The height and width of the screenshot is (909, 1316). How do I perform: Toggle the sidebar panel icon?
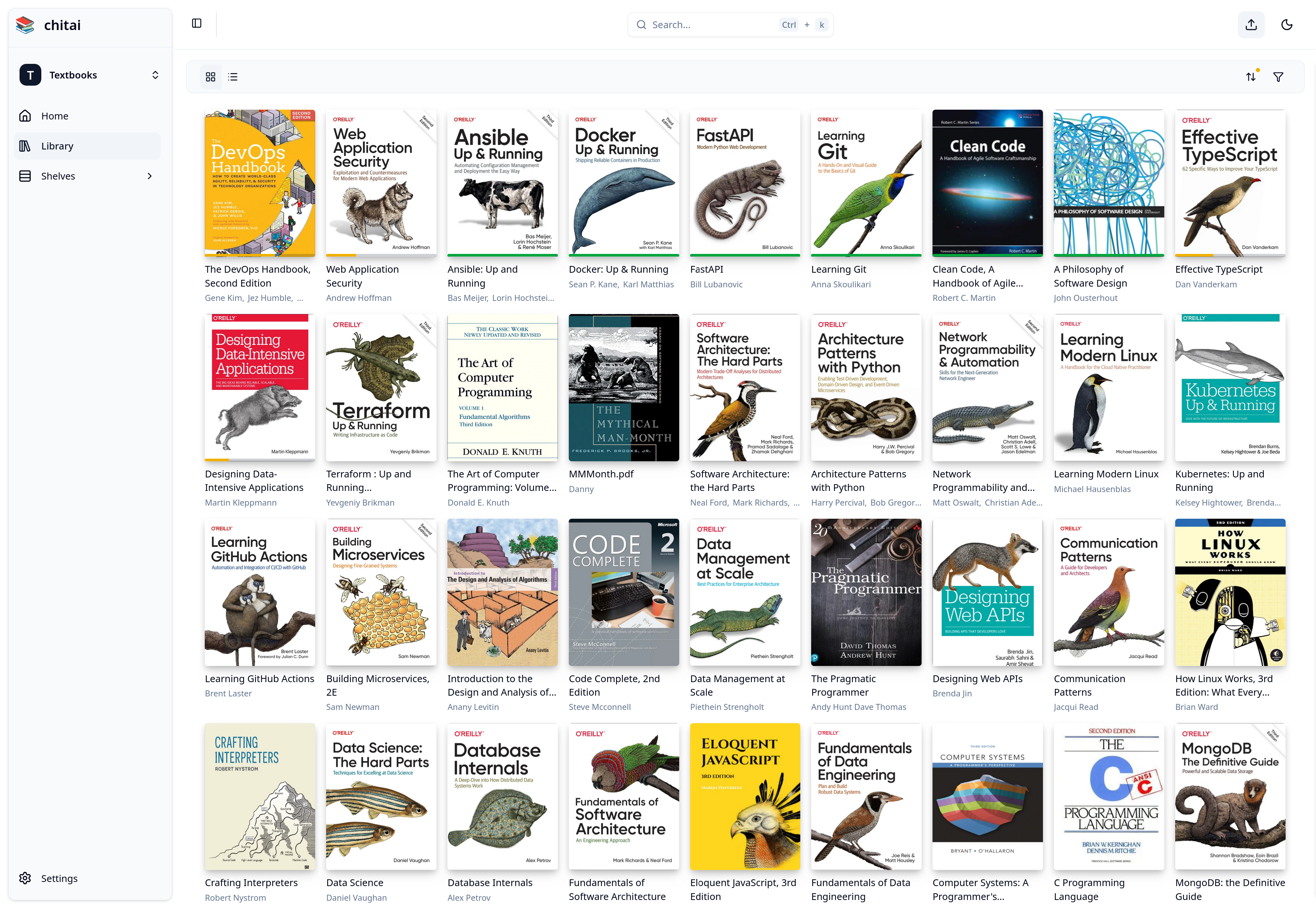tap(196, 23)
